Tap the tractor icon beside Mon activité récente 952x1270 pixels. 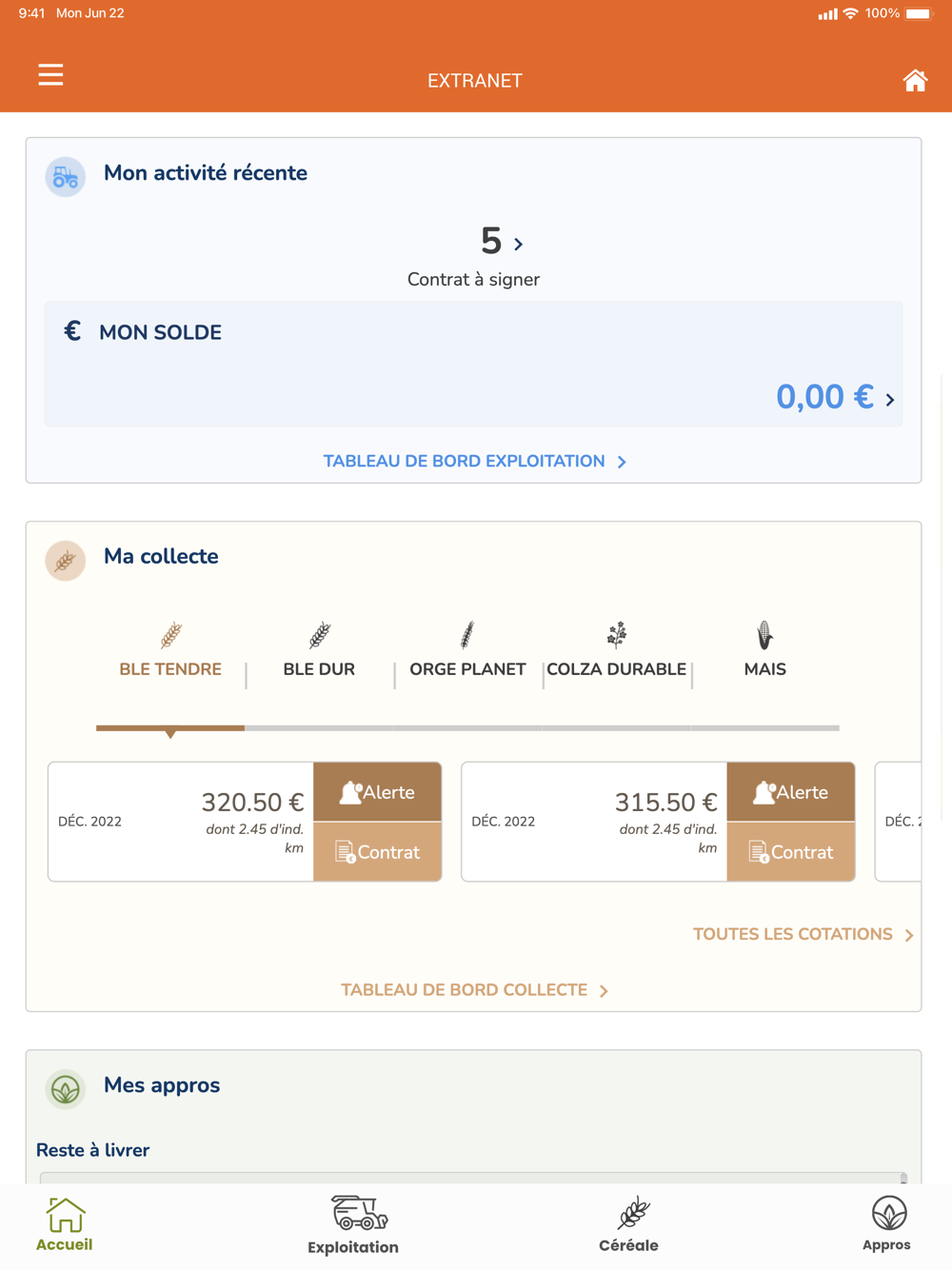[x=66, y=177]
